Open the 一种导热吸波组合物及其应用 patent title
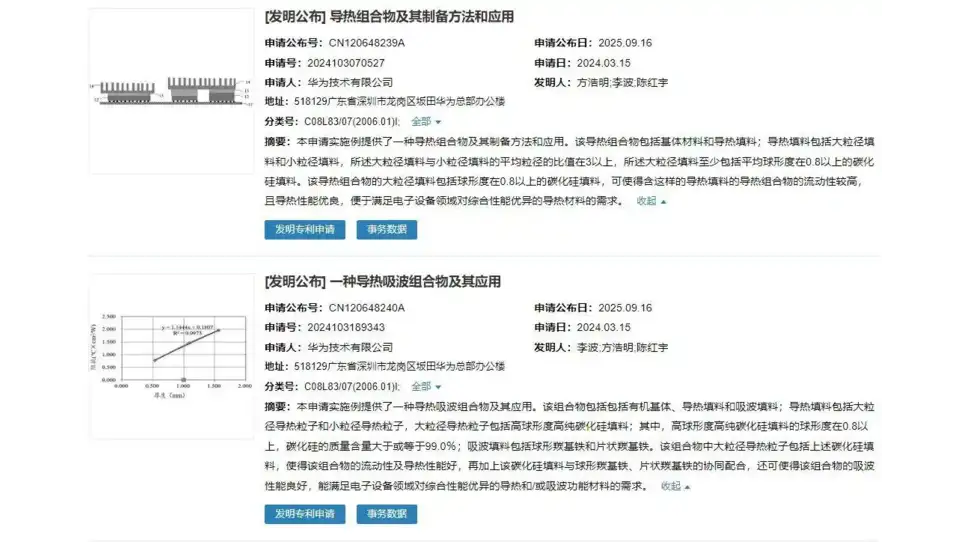The image size is (964, 542). [414, 282]
